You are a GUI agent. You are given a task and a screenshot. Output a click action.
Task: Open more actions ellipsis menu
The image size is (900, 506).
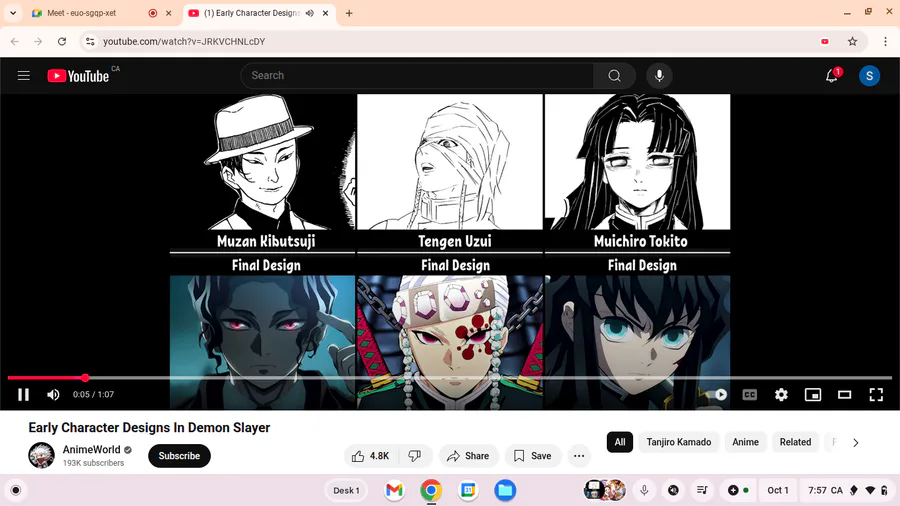(579, 456)
